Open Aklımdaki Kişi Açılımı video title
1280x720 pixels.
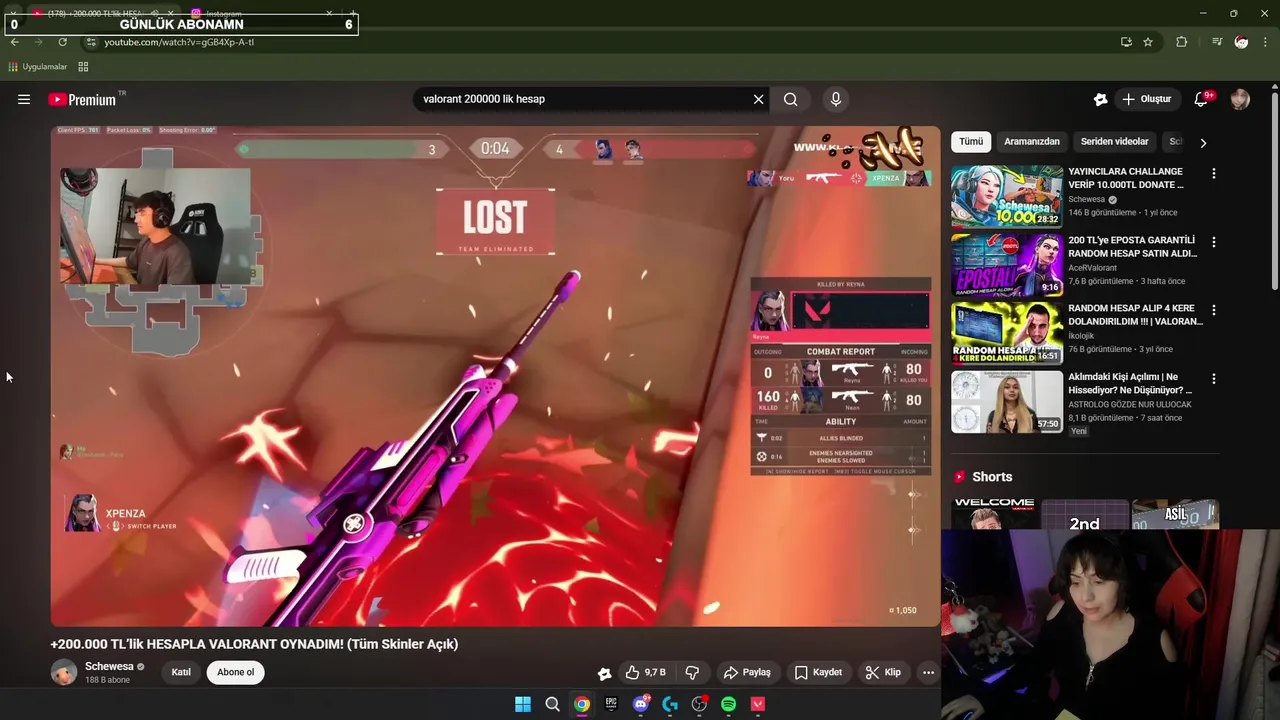pos(1130,384)
